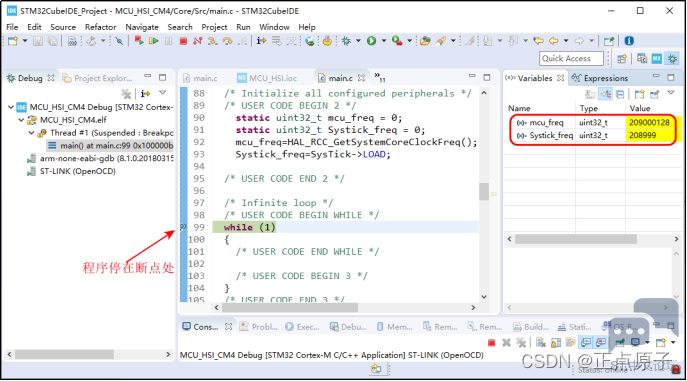Click the Terminate and Relaunch icon
Viewport: 687px width, 381px height.
[139, 41]
